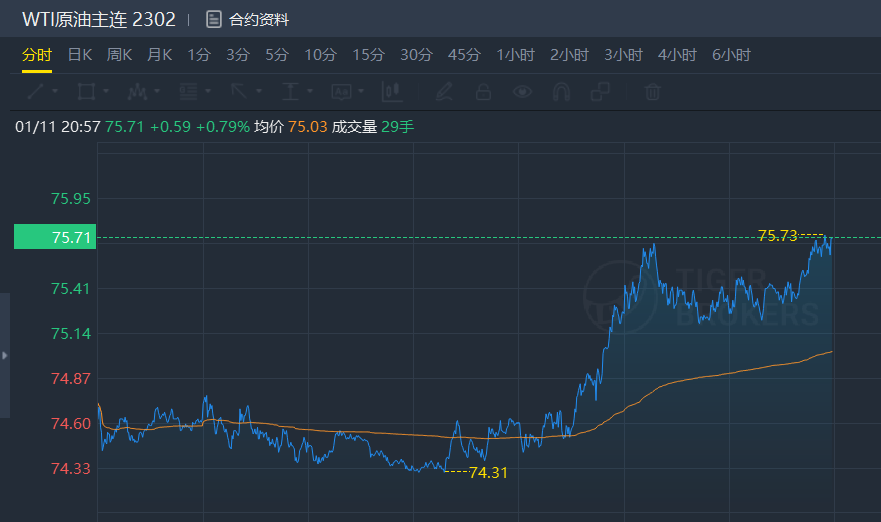Click the +0.79% change percentage

[x=222, y=126]
